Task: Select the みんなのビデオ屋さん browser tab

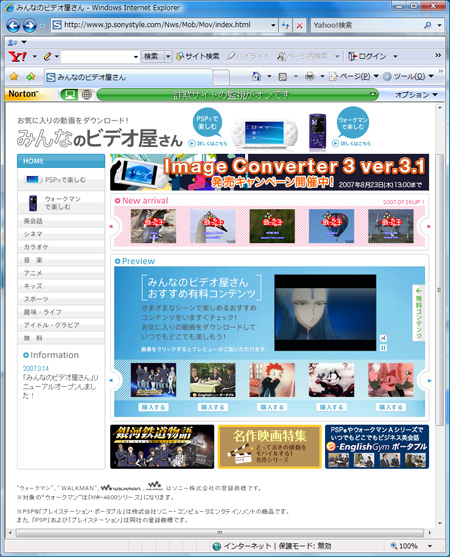Action: click(x=129, y=77)
